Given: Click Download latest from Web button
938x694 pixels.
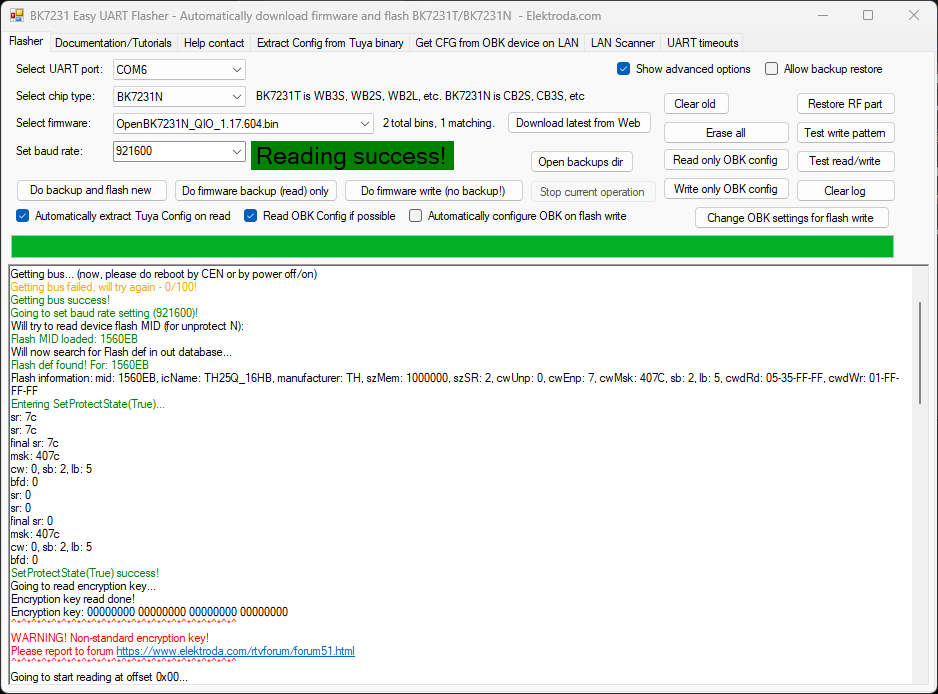Looking at the screenshot, I should pos(578,123).
